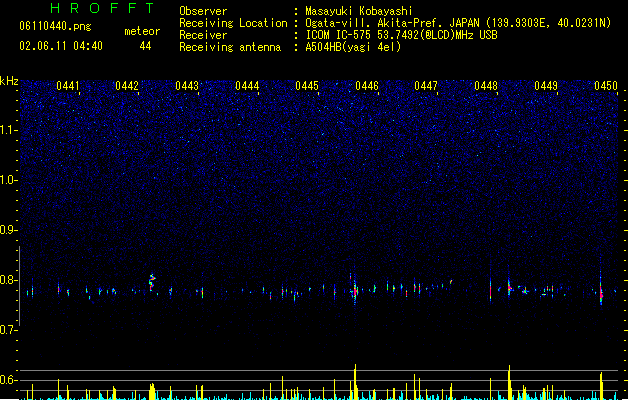Click the 0.8 kHz axis label
The image size is (629, 400).
9,280
